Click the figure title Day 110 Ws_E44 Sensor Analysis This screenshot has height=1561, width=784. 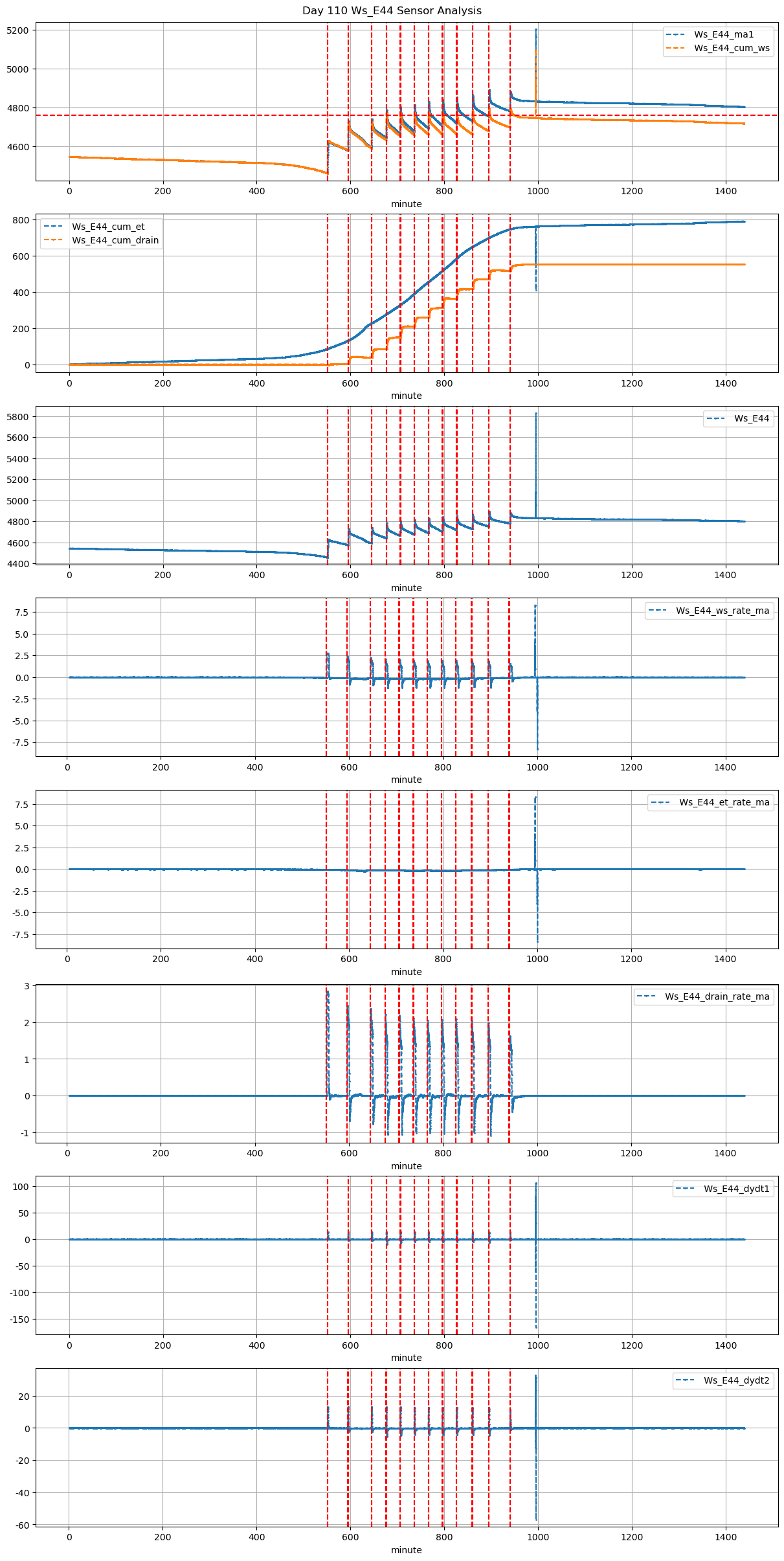(392, 10)
